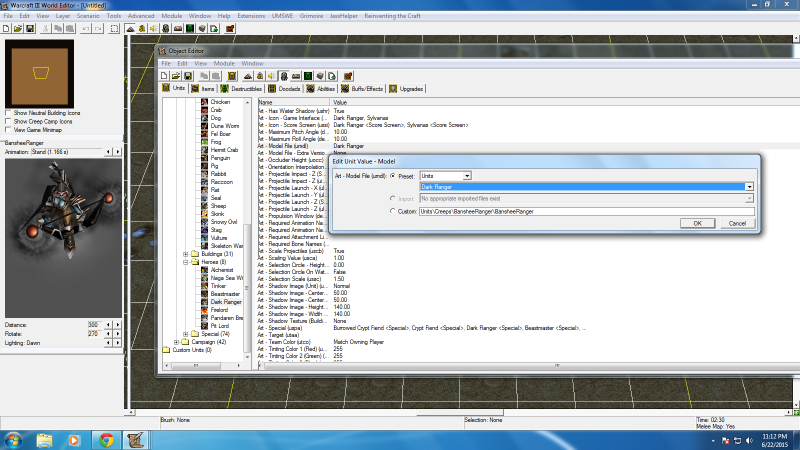Screen dimensions: 800x450
Task: Switch to the Destructibles tab
Action: coord(241,89)
